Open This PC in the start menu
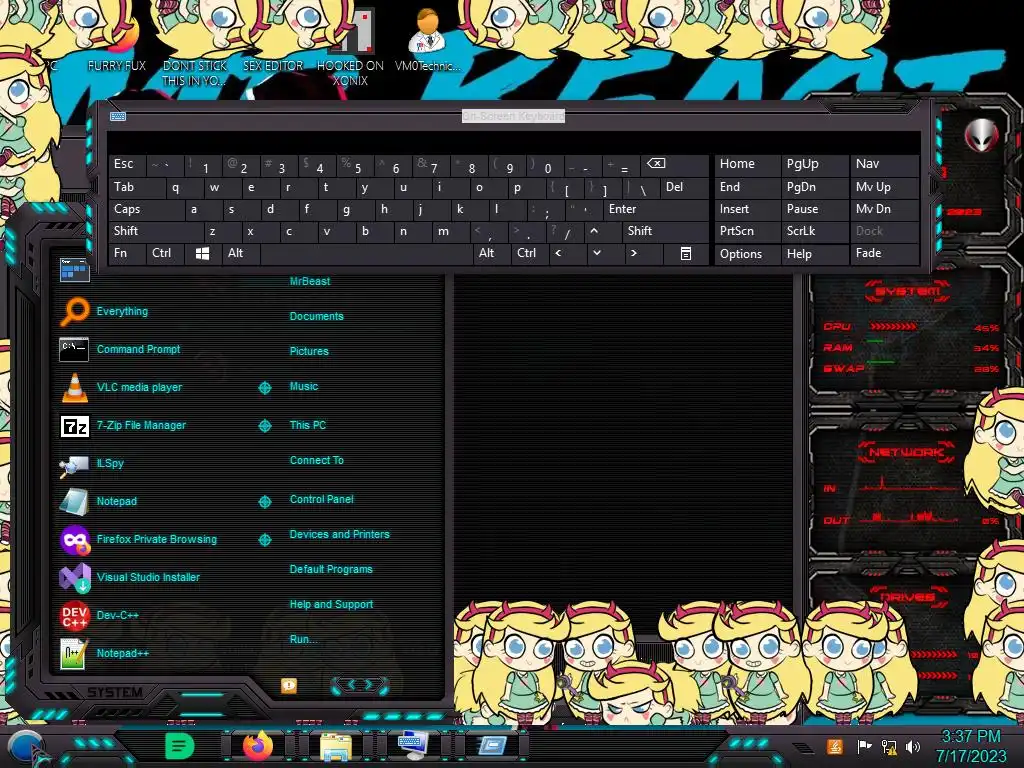This screenshot has height=768, width=1024. click(308, 425)
